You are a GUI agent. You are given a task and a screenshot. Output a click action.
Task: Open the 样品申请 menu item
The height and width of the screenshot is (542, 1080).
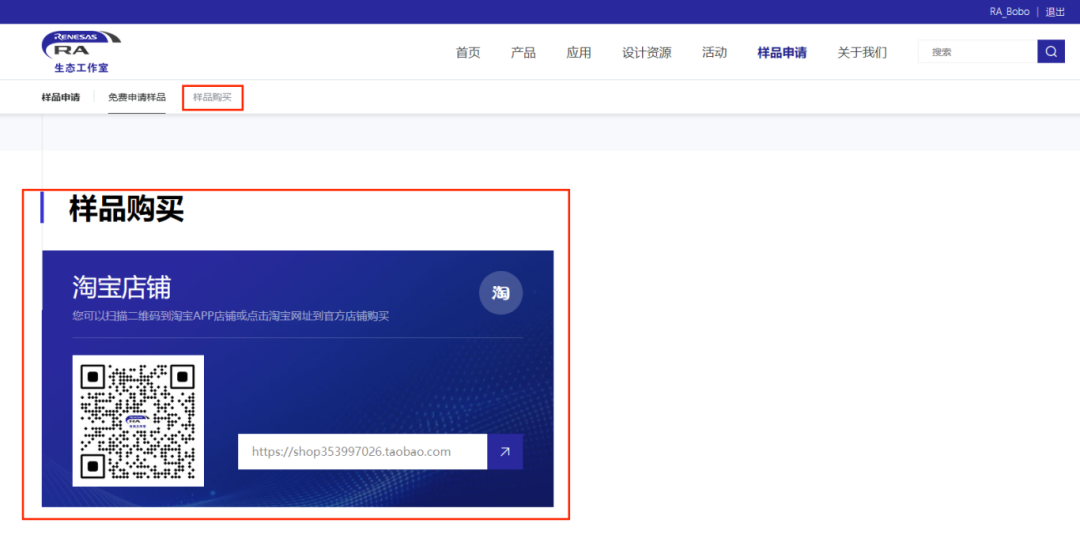click(782, 52)
